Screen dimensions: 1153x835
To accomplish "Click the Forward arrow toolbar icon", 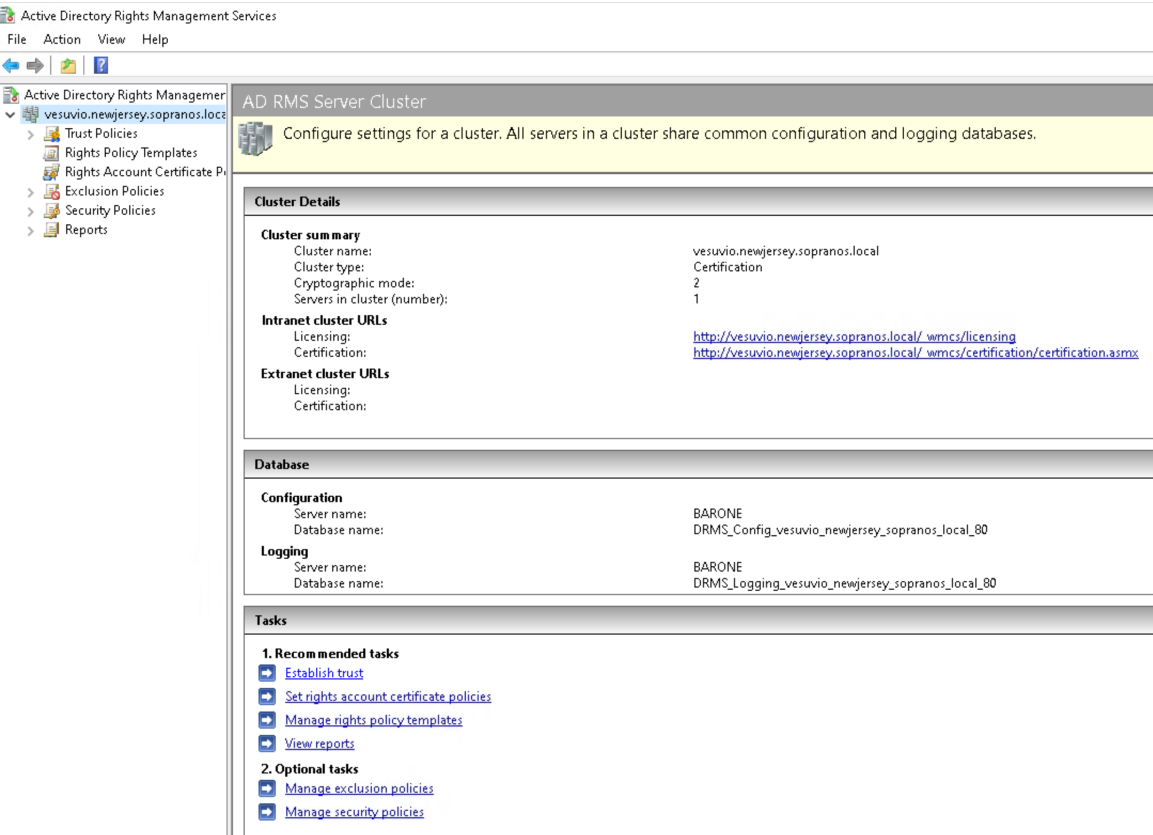I will (35, 65).
